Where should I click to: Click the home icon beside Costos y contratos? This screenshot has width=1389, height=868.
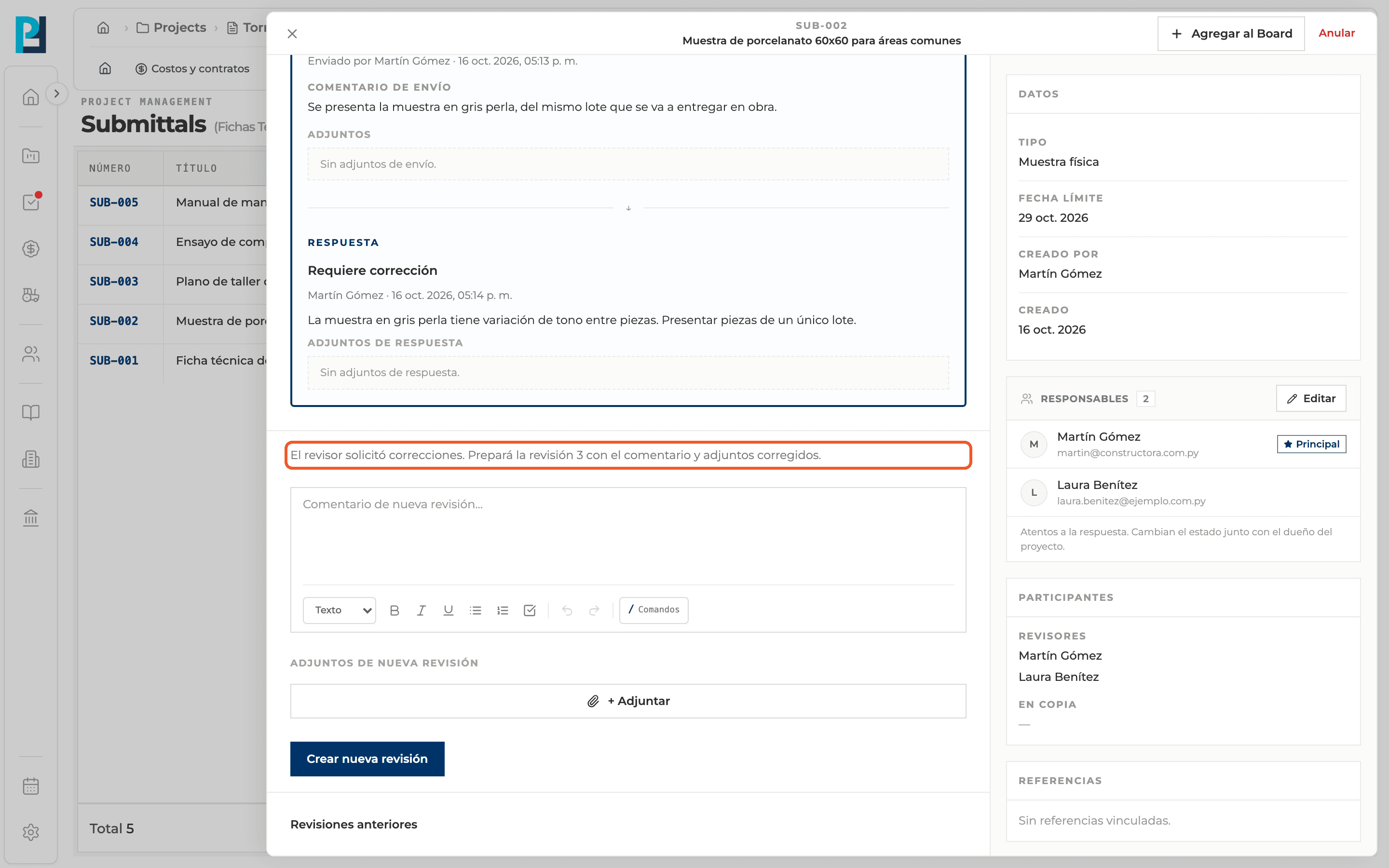[x=105, y=68]
